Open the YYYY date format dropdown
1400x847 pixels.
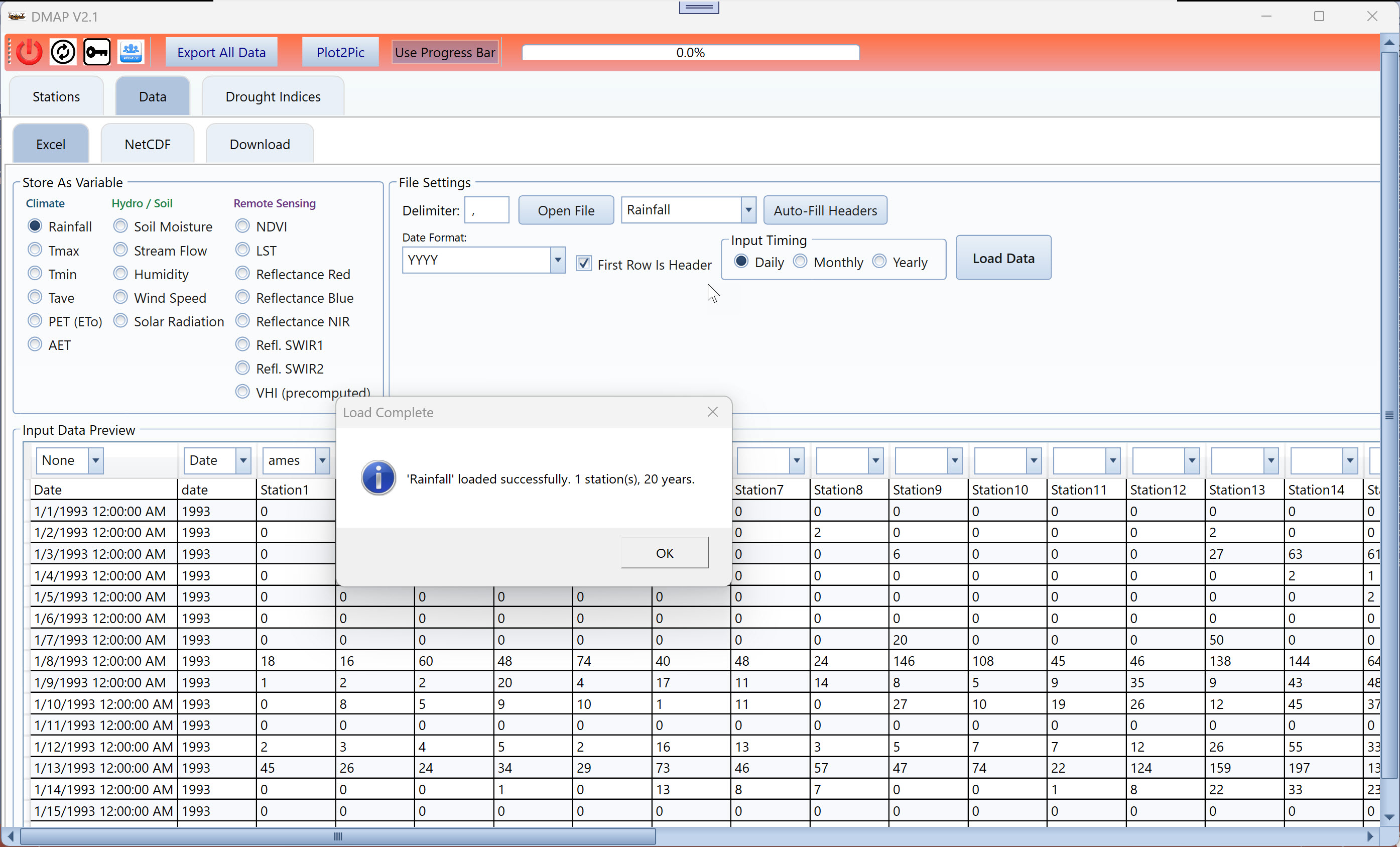[557, 261]
